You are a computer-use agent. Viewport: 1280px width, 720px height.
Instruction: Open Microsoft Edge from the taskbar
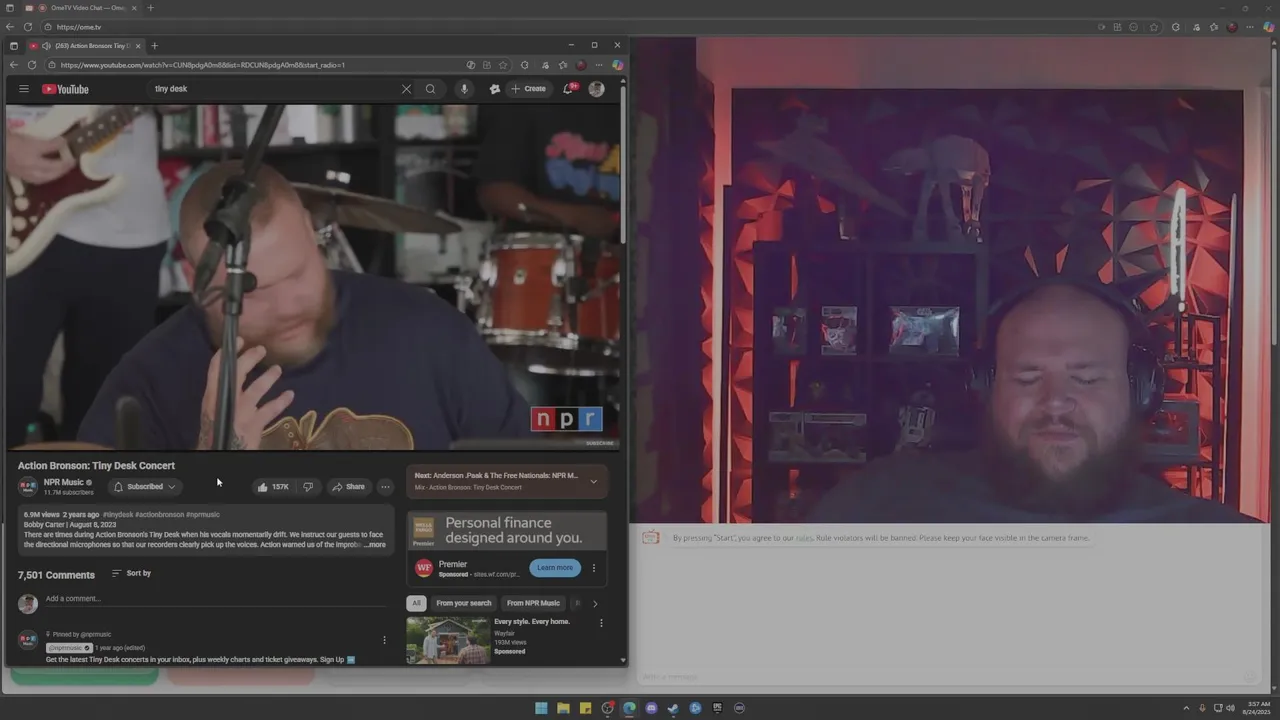coord(629,708)
